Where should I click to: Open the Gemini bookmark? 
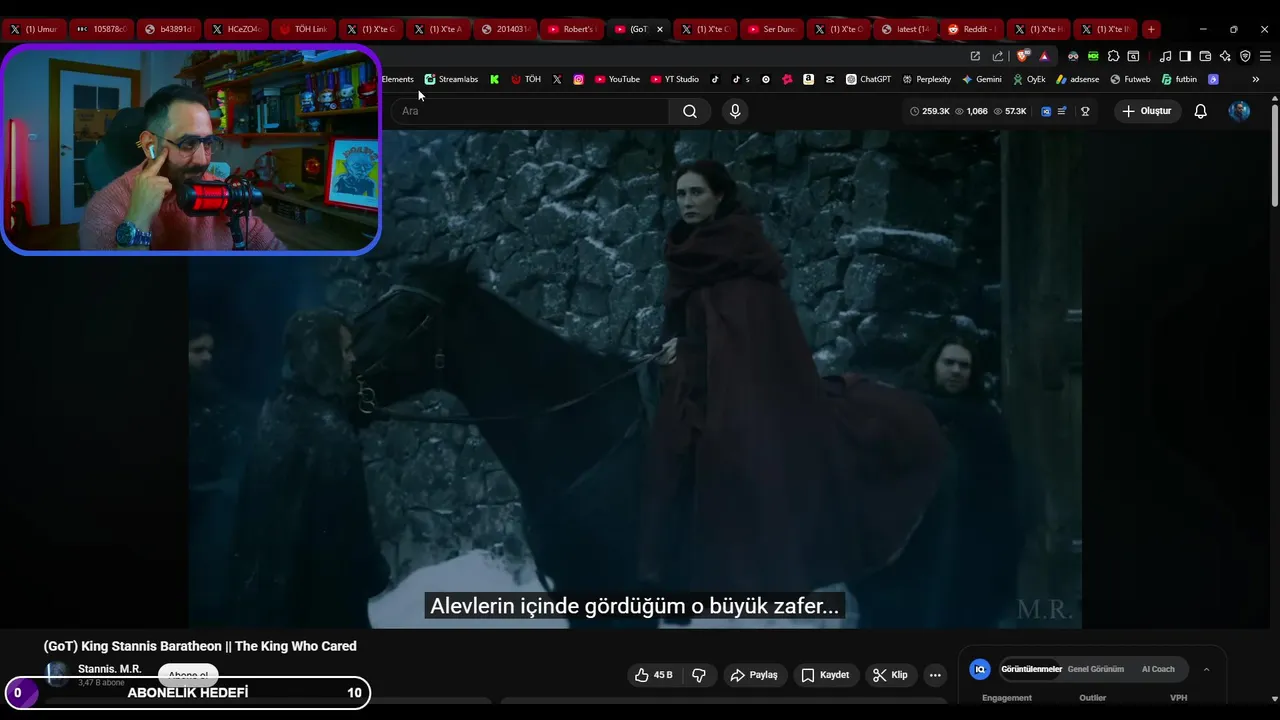click(x=982, y=79)
